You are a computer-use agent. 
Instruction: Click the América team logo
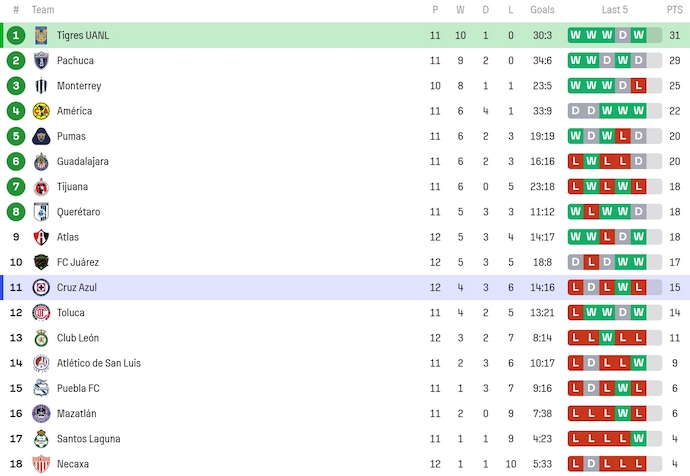(41, 111)
